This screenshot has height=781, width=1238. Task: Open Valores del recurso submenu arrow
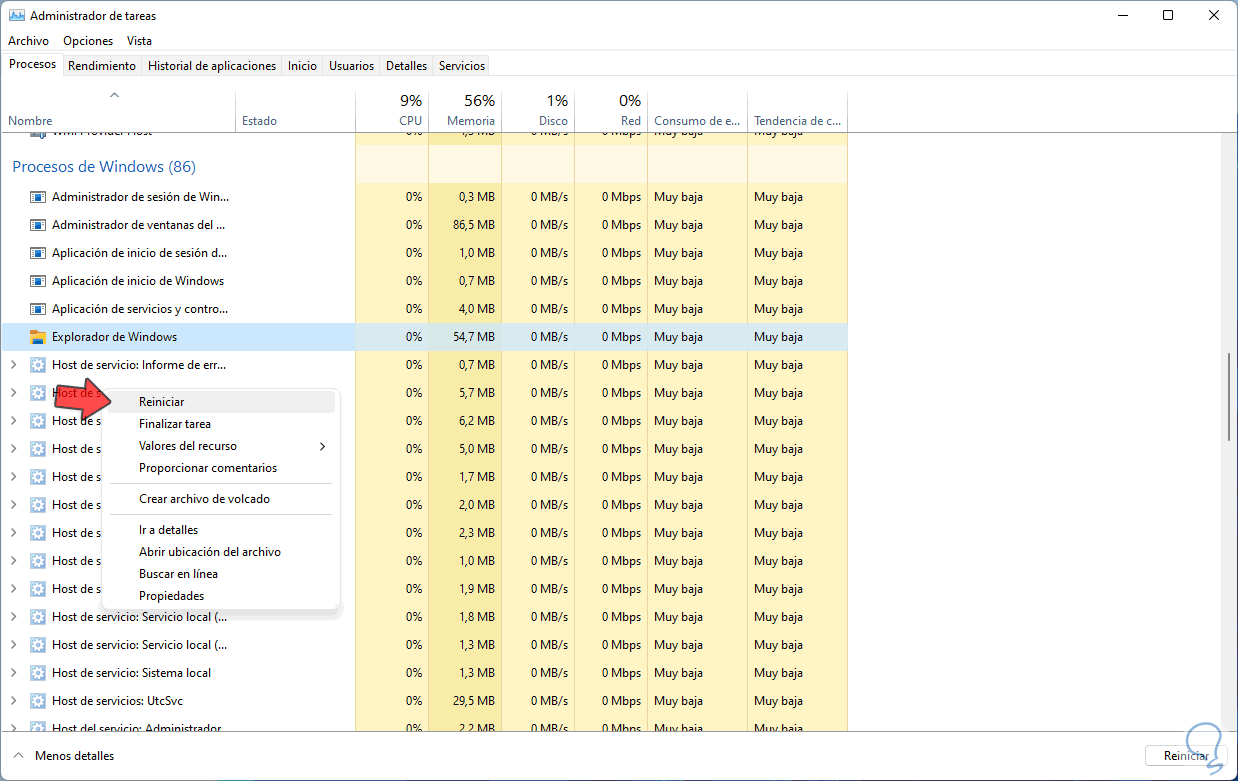(322, 446)
